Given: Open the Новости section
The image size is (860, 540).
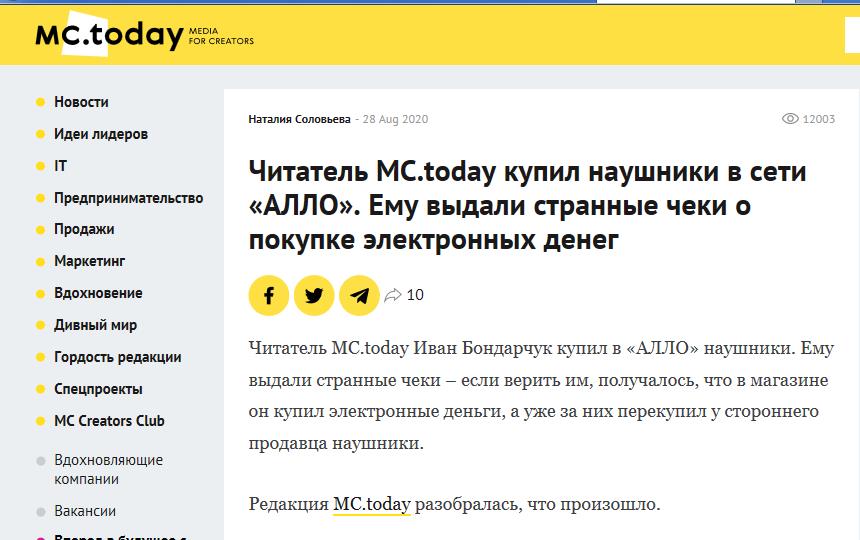Looking at the screenshot, I should 81,102.
